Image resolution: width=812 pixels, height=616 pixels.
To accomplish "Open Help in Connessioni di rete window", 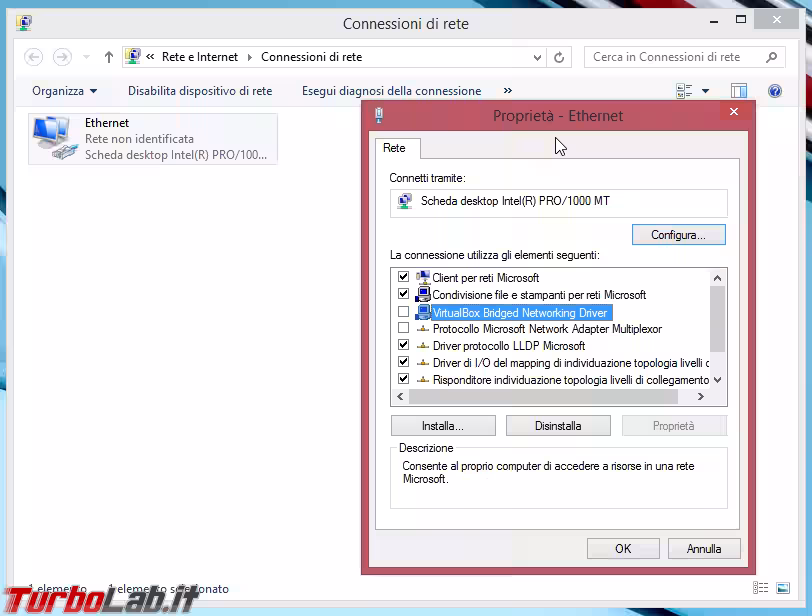I will coord(774,91).
